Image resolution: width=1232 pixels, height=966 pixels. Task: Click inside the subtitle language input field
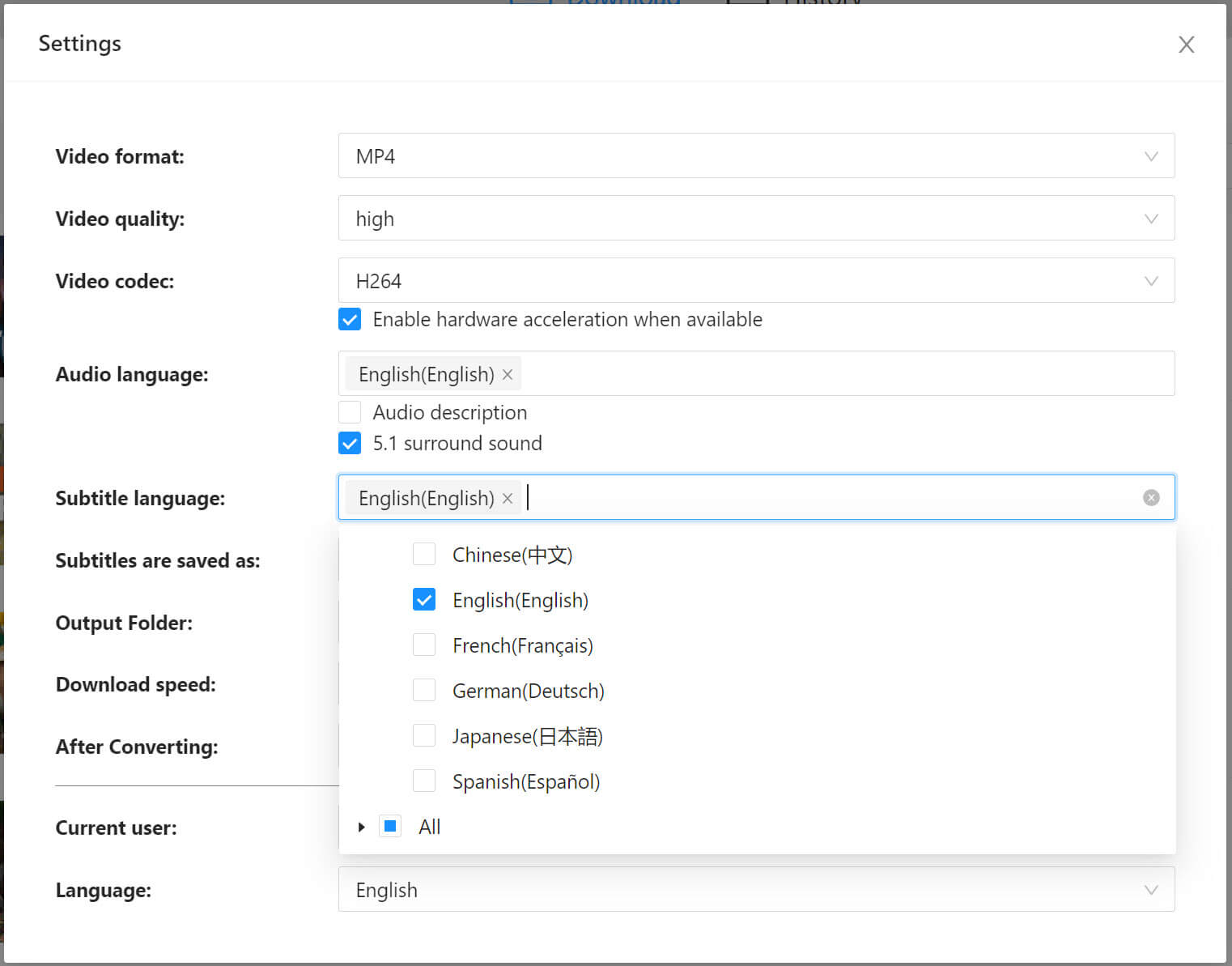(729, 497)
